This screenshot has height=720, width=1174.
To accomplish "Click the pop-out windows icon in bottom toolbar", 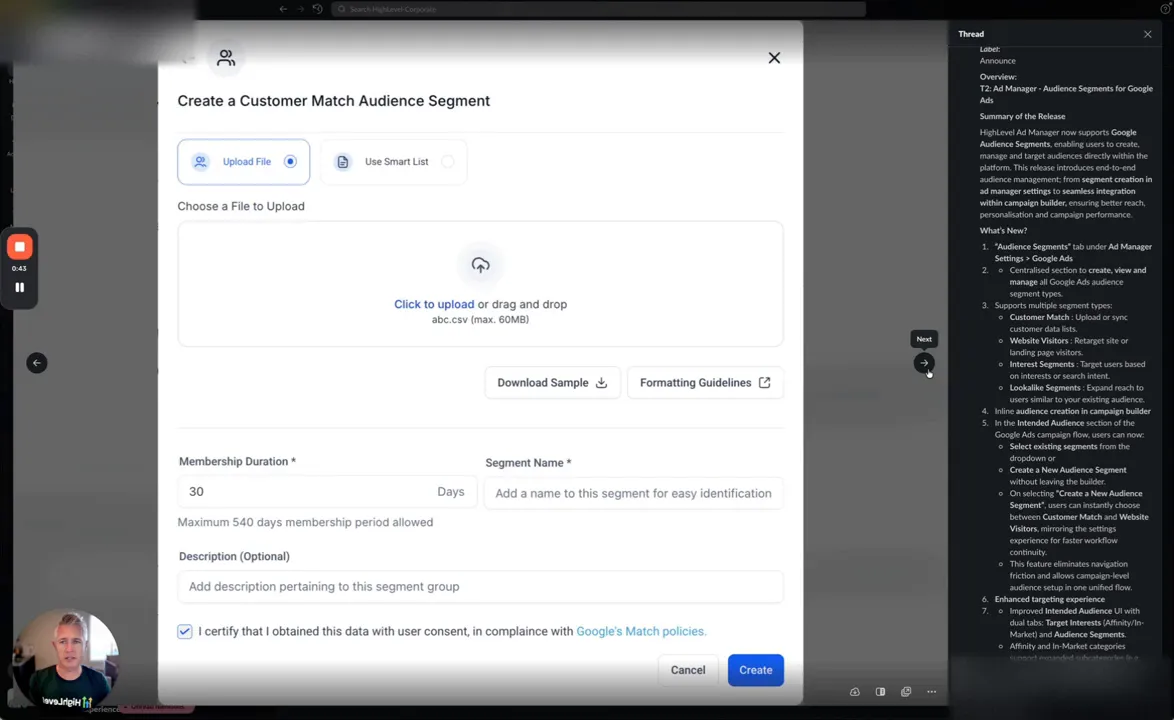I will 906,691.
